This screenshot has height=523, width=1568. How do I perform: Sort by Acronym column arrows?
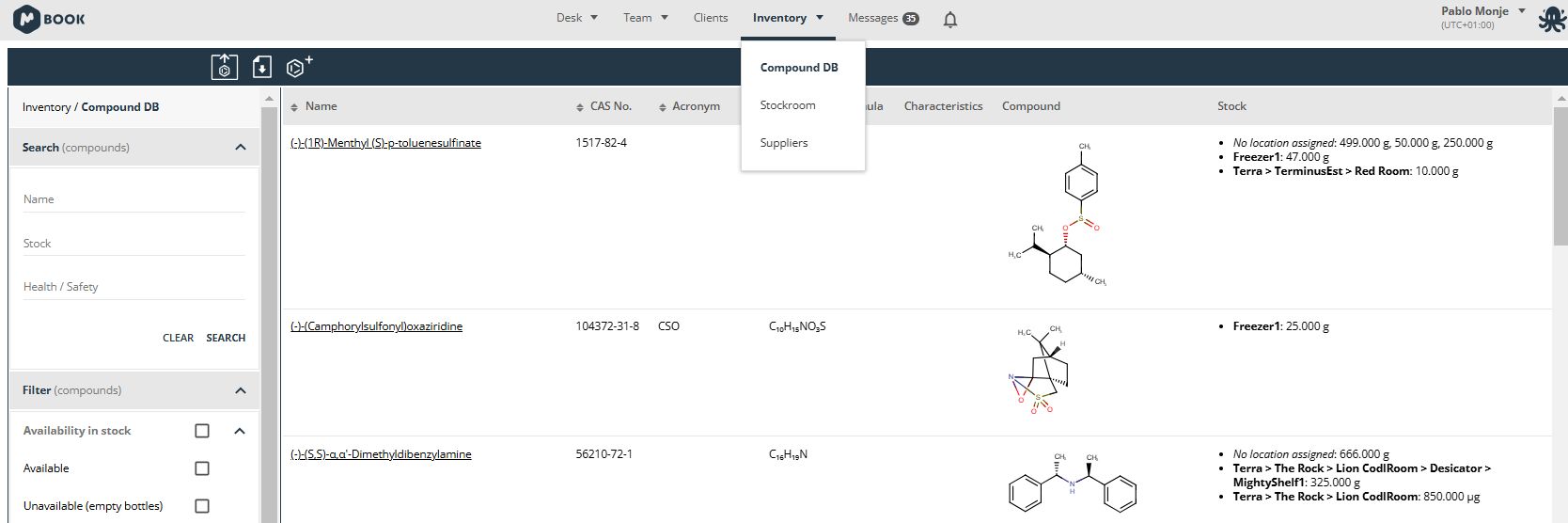click(x=662, y=107)
